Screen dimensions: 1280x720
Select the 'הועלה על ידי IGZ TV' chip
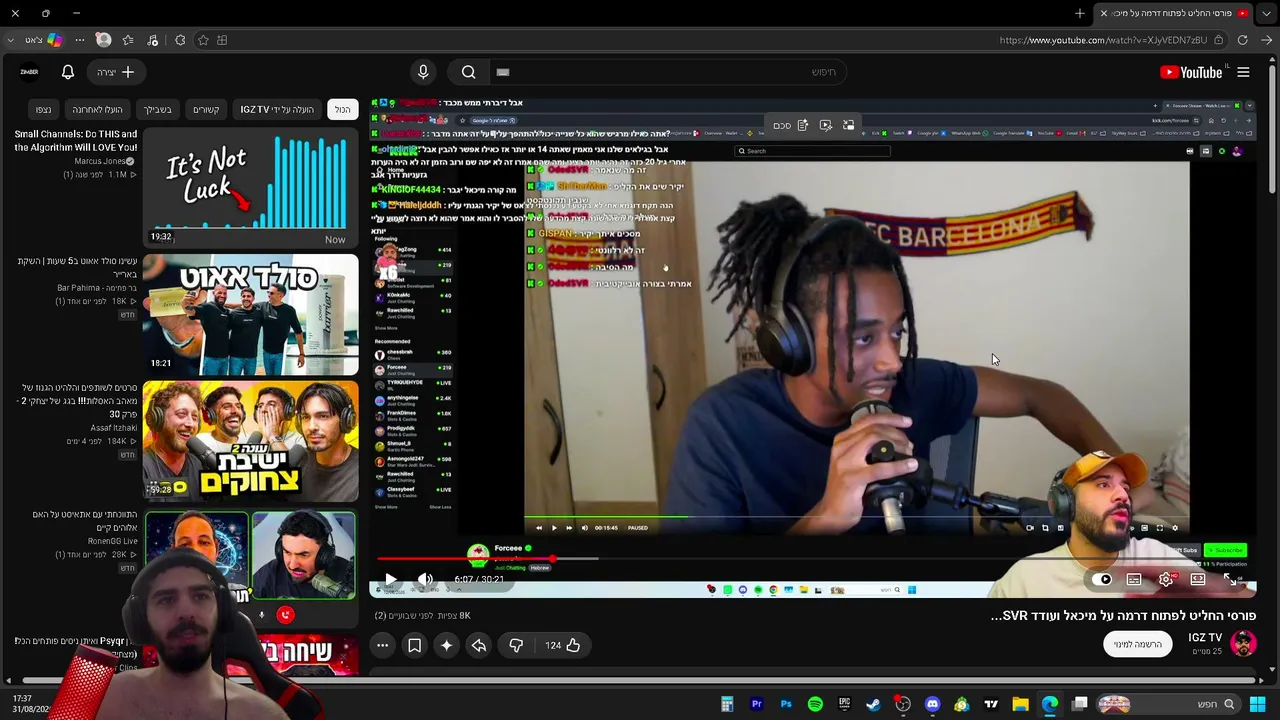277,109
